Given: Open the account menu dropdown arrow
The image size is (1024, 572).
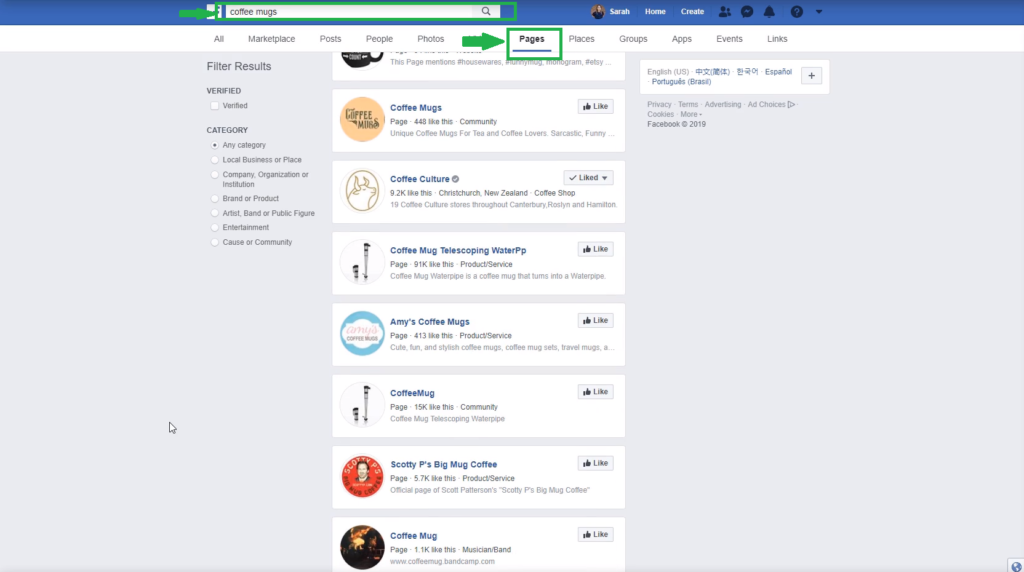Looking at the screenshot, I should coord(819,12).
